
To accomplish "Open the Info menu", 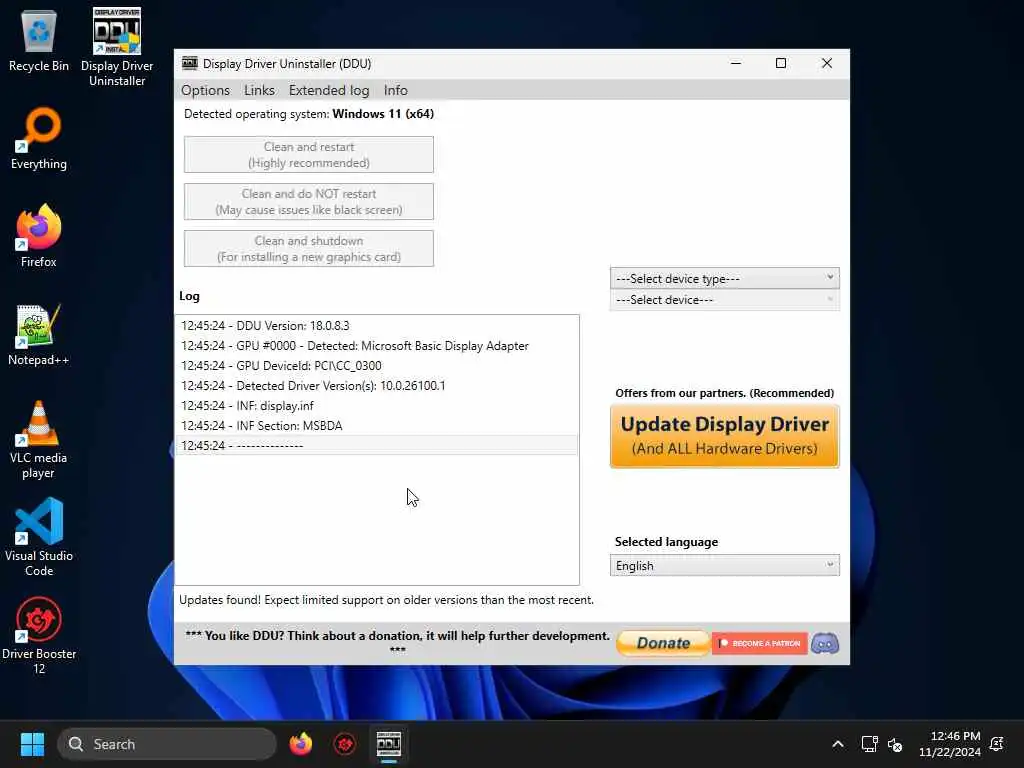I will [396, 90].
